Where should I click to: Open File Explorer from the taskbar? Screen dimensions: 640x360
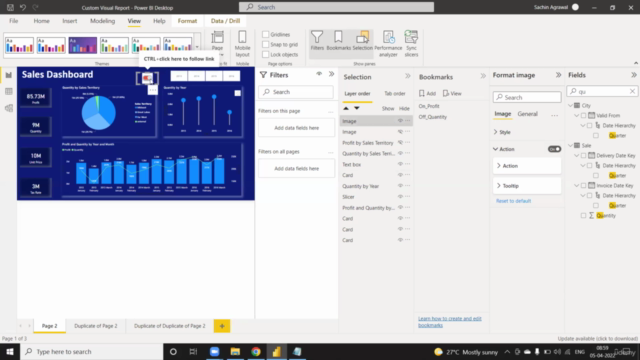click(235, 351)
